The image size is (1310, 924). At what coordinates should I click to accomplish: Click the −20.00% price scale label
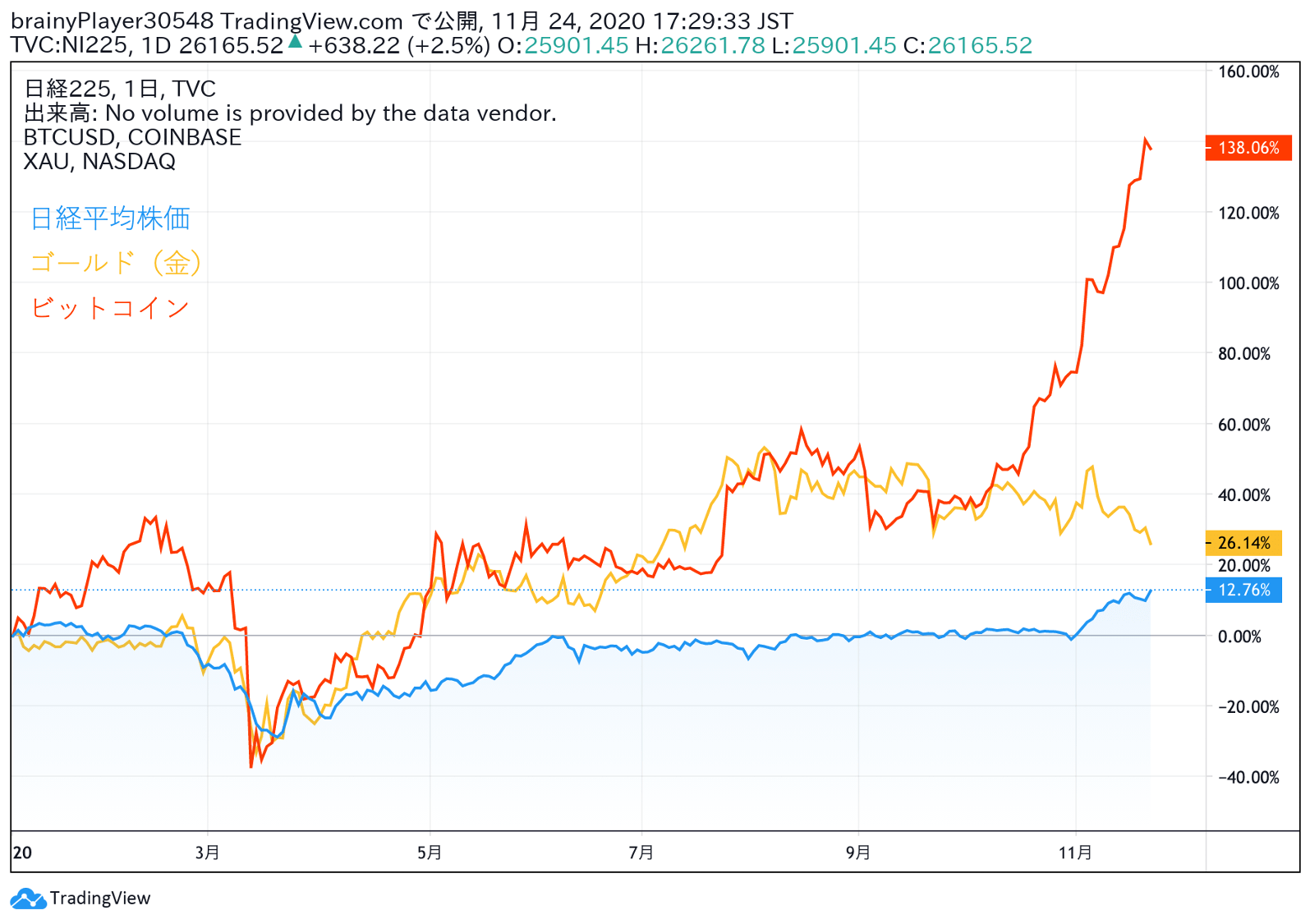click(x=1248, y=706)
